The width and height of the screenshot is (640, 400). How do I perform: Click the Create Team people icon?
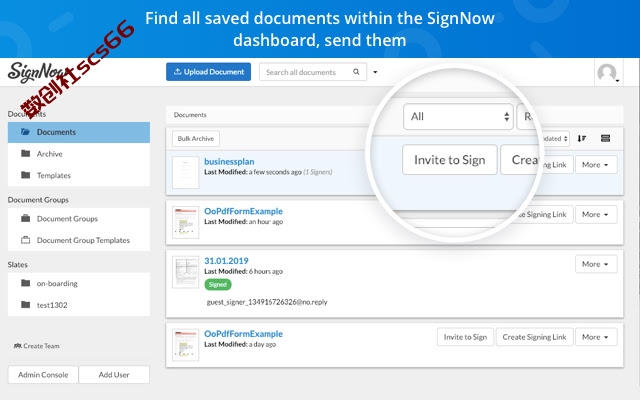coord(18,346)
